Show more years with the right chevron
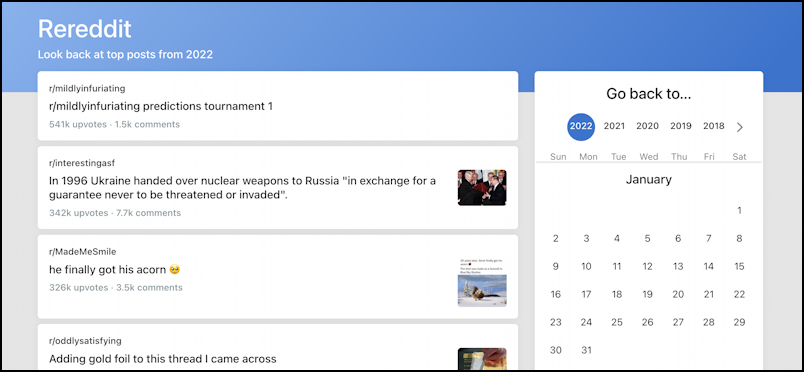Screen dimensions: 804x372 click(739, 127)
